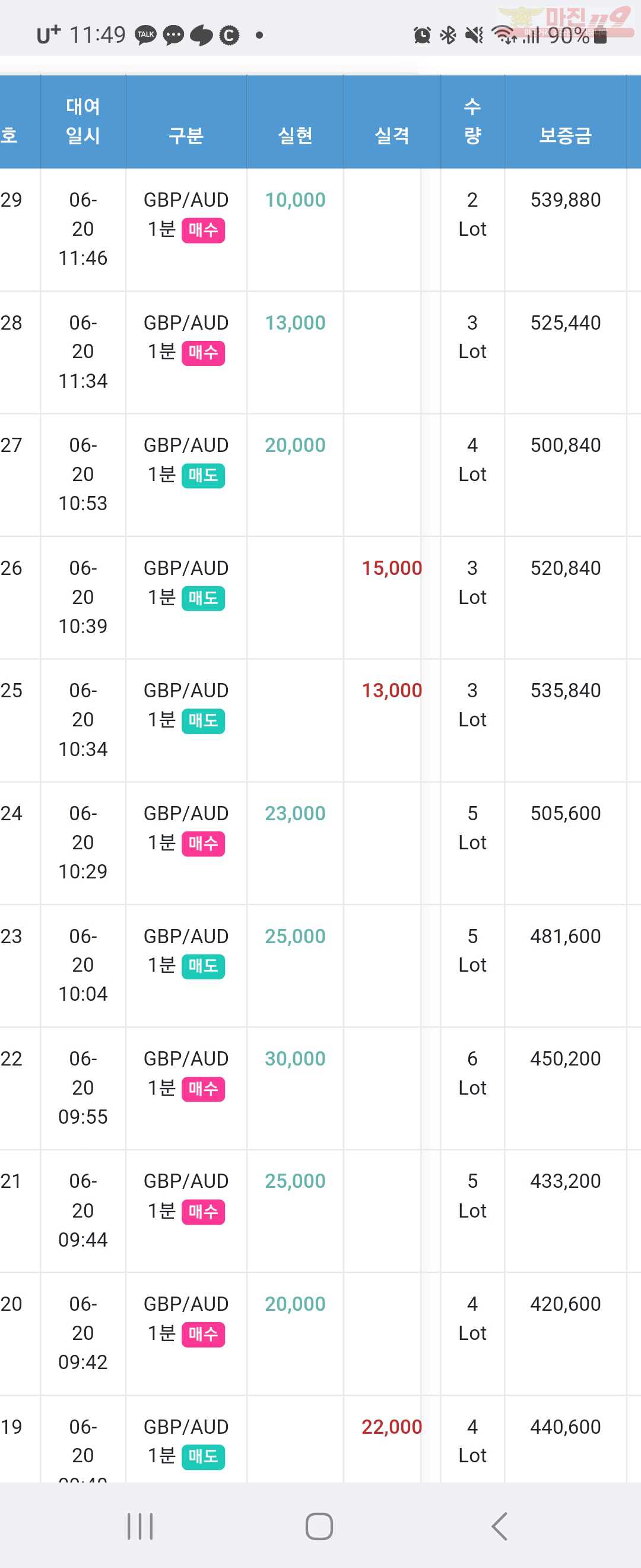641x1568 pixels.
Task: Click realized amount 23,000 in row 24
Action: [x=295, y=813]
